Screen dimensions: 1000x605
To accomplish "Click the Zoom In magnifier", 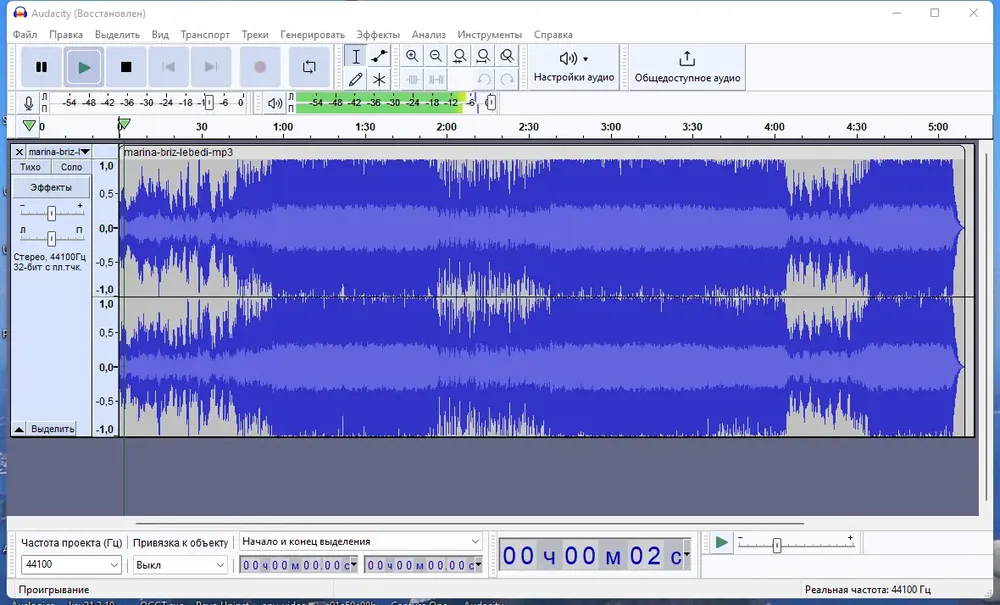I will click(412, 56).
